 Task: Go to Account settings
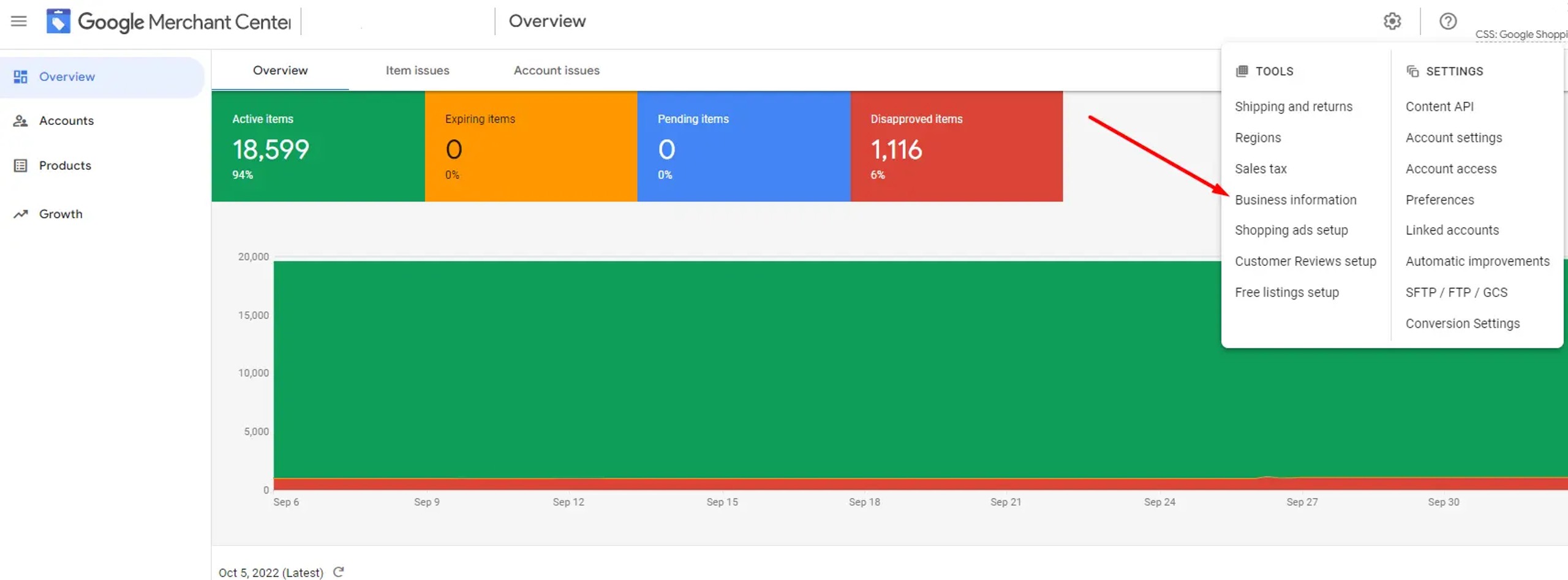pyautogui.click(x=1453, y=138)
